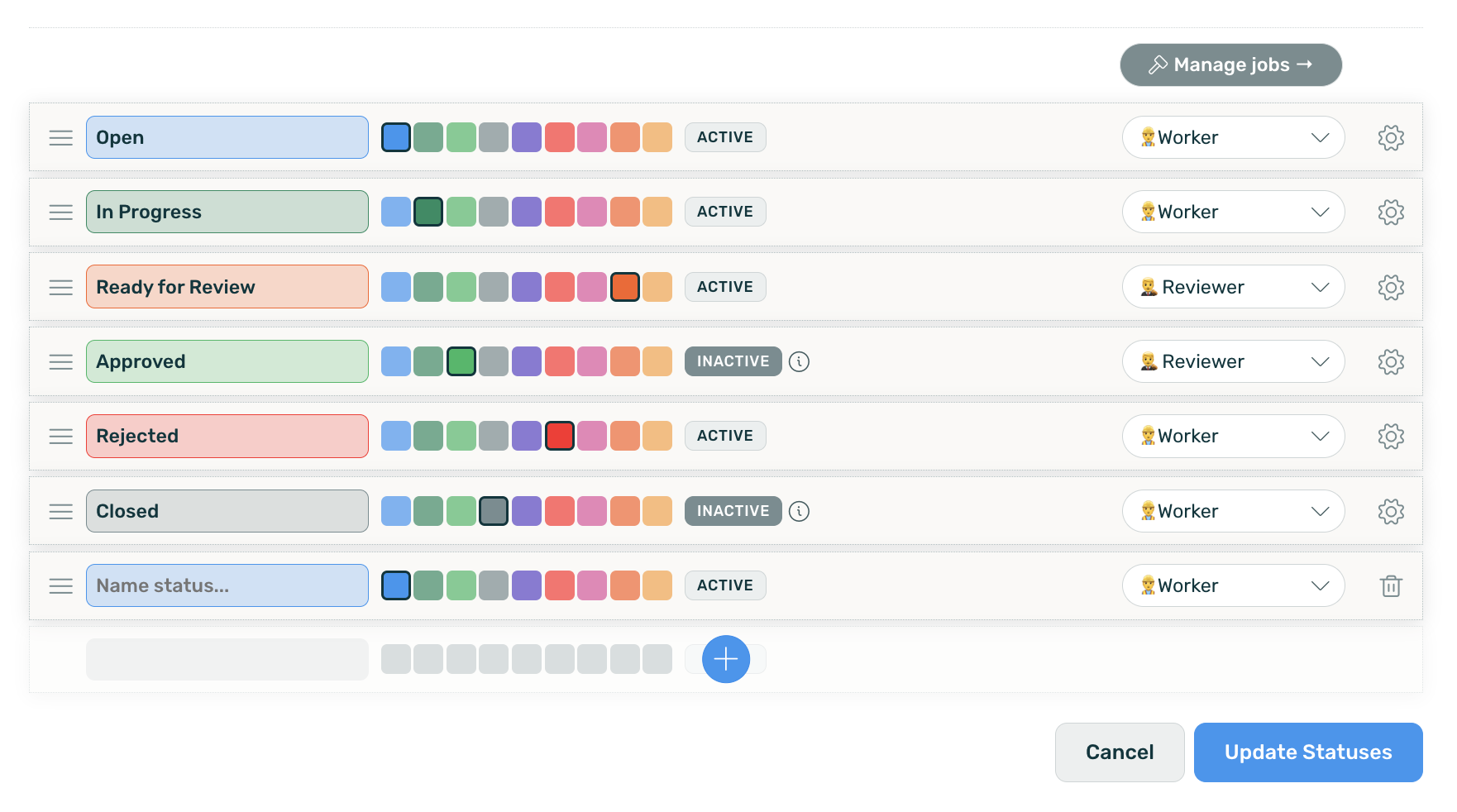Screen dimensions: 1457x812
Task: Open settings for the Open status
Action: [x=1391, y=137]
